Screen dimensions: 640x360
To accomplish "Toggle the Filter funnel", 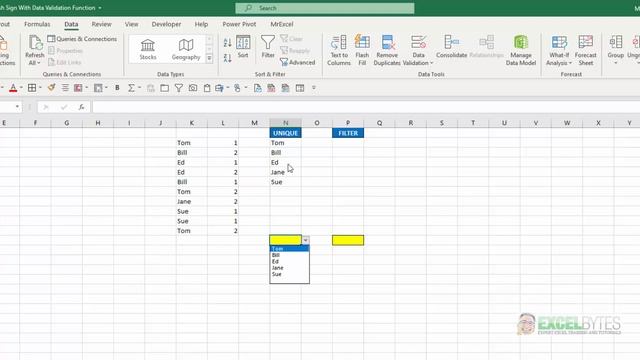I will (268, 47).
